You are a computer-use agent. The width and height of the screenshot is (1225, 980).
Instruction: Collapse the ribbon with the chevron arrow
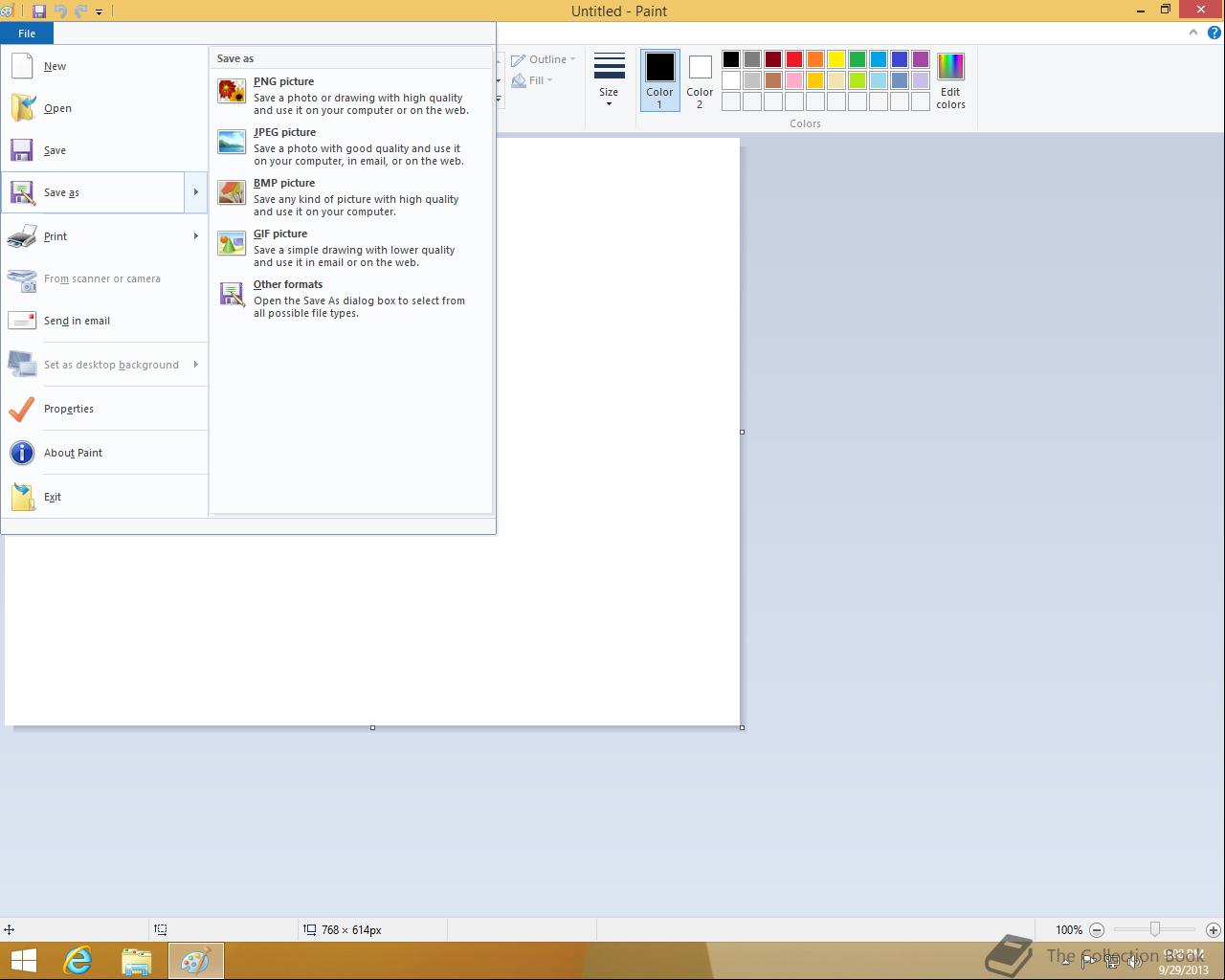tap(1192, 33)
